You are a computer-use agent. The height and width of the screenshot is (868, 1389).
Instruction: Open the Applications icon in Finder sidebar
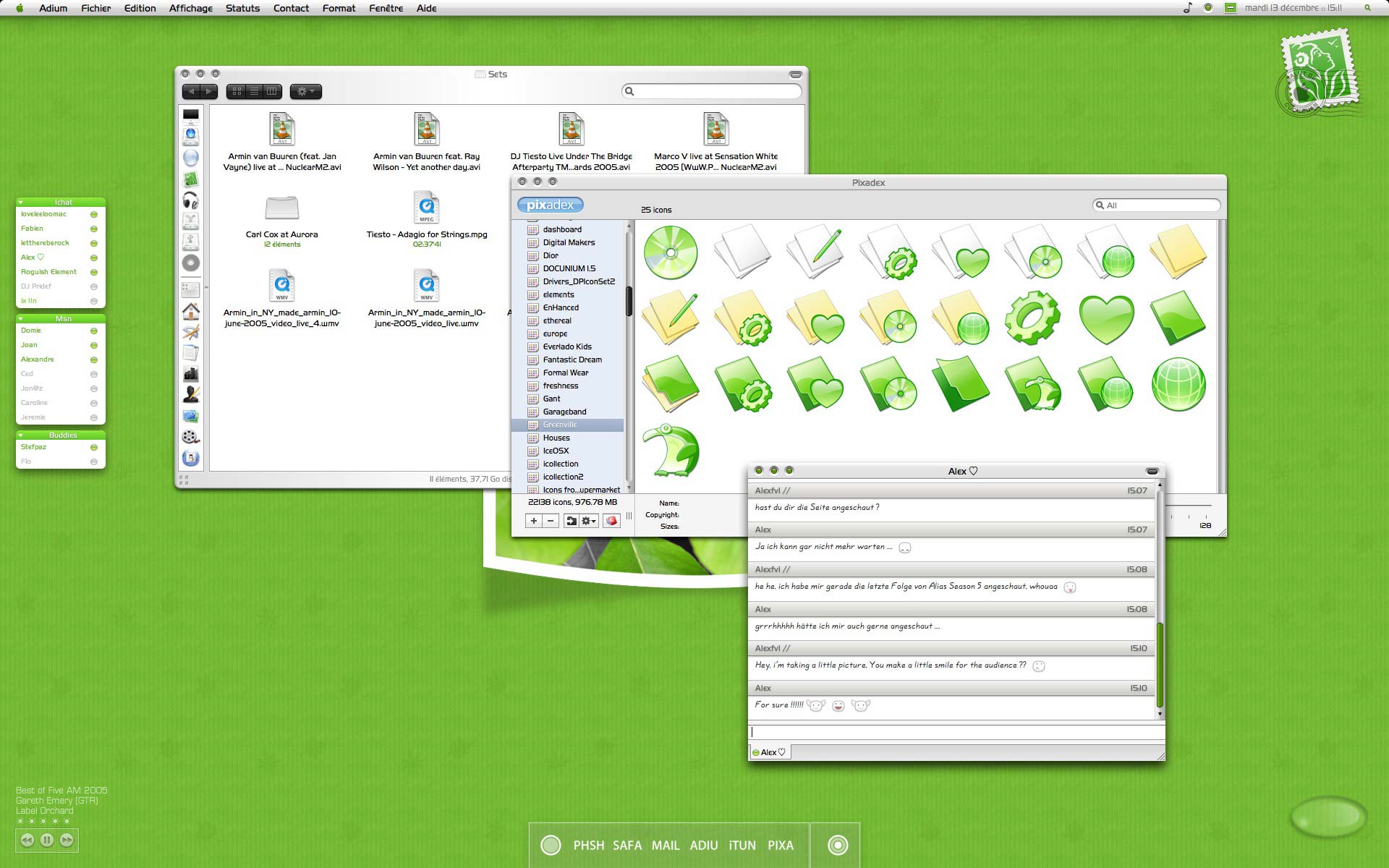point(191,332)
